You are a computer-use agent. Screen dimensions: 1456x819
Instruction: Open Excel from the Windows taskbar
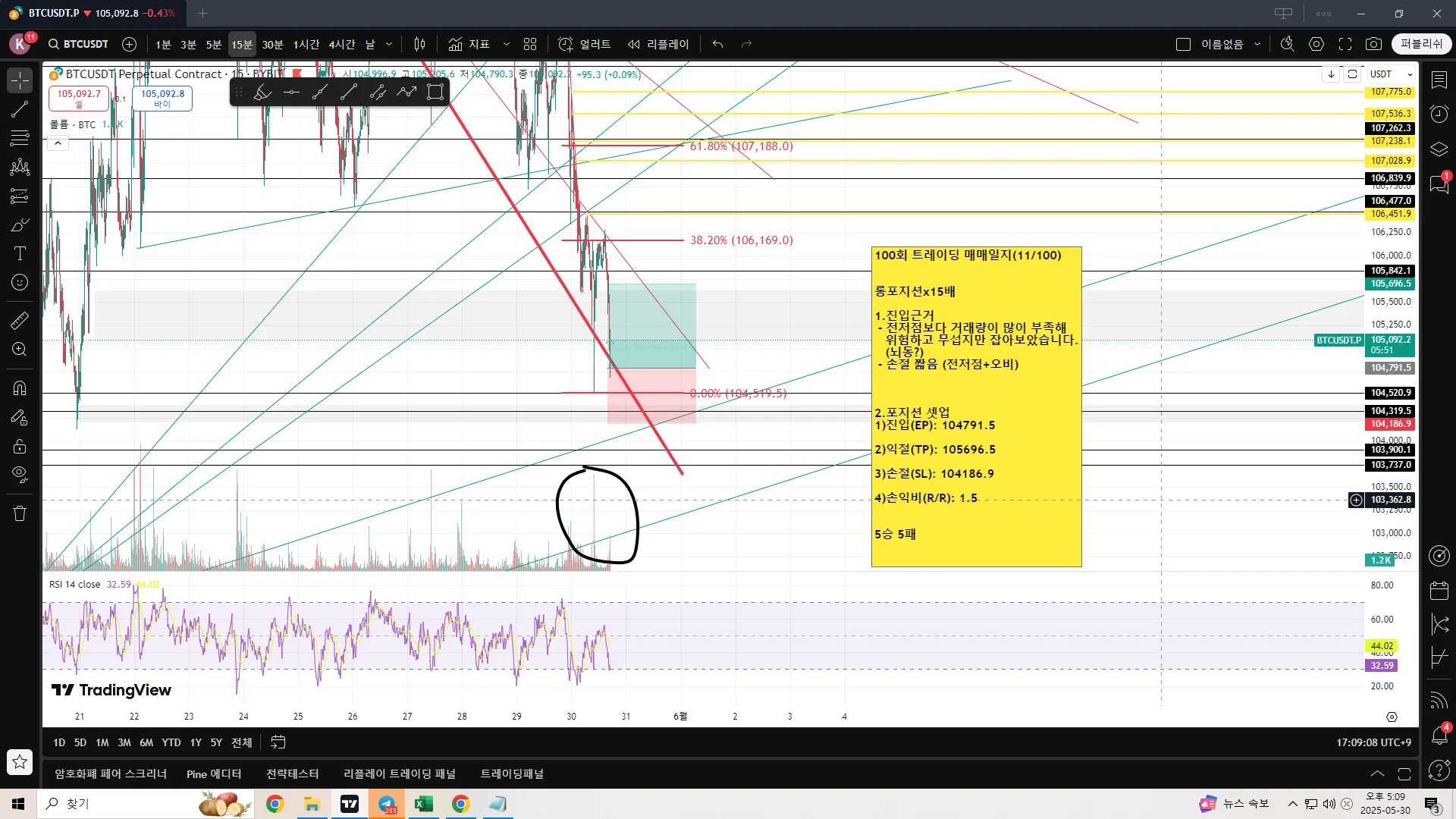423,804
